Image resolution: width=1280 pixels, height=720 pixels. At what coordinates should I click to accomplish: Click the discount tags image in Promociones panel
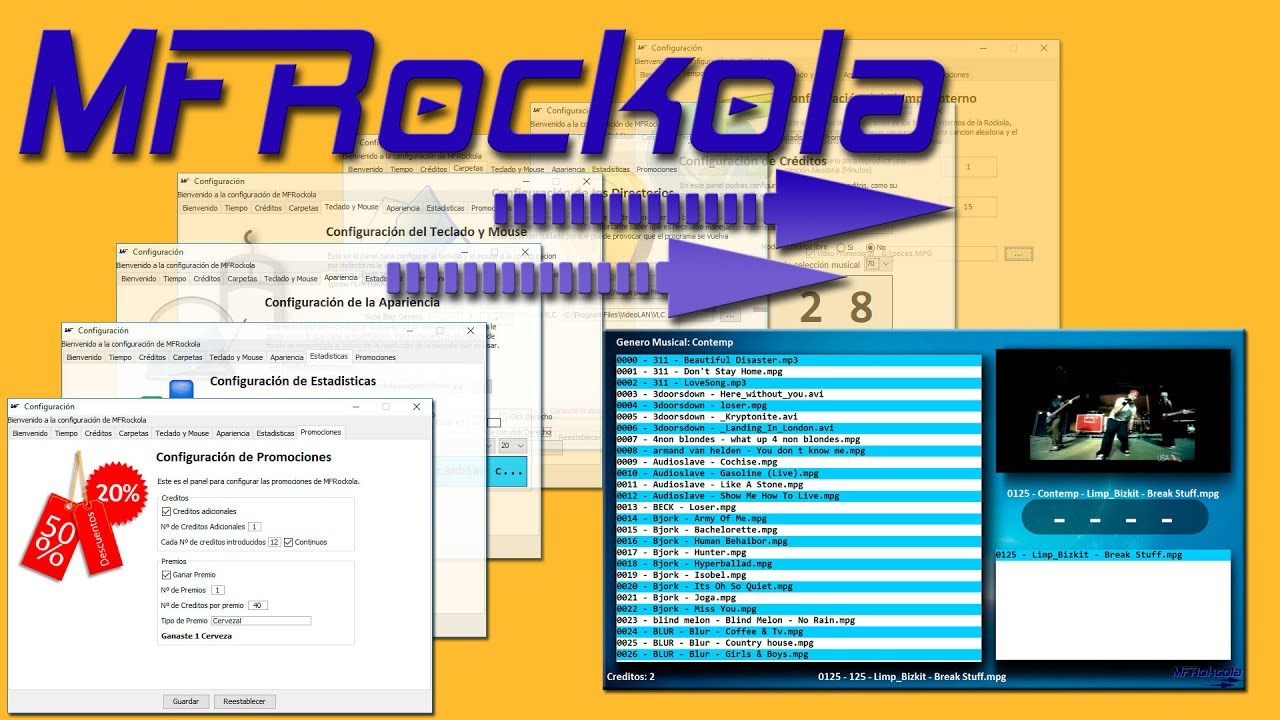coord(85,517)
